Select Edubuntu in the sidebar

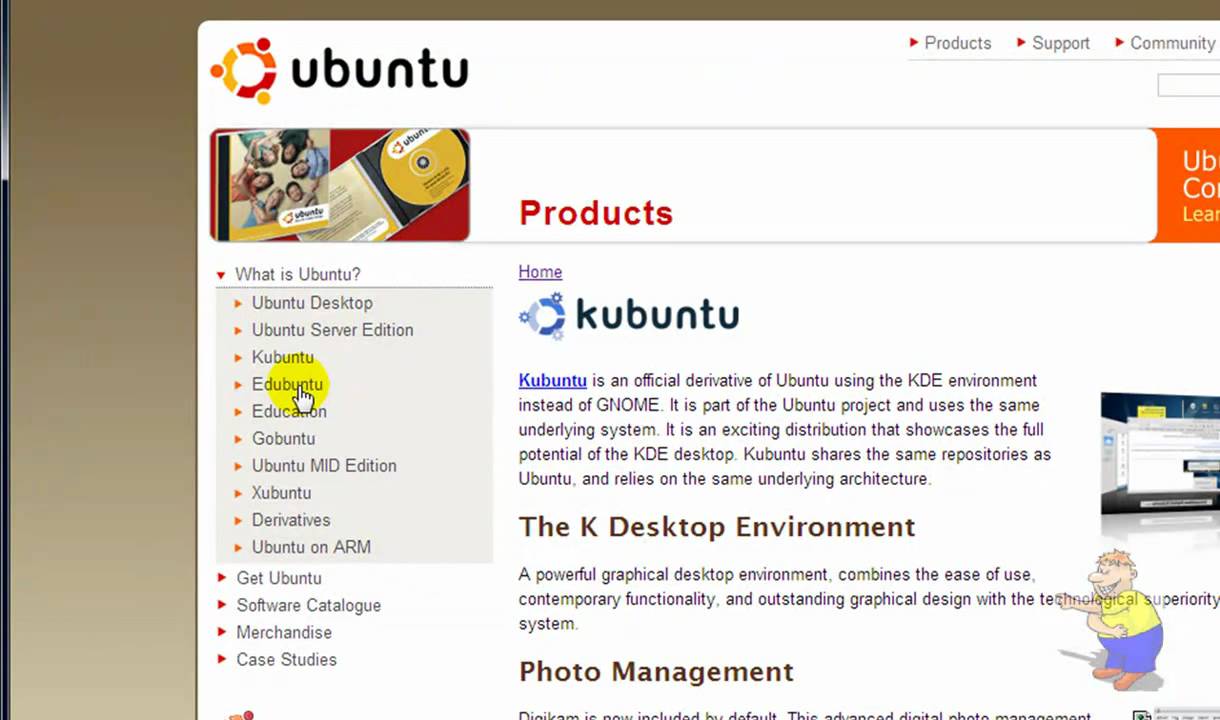pos(287,384)
